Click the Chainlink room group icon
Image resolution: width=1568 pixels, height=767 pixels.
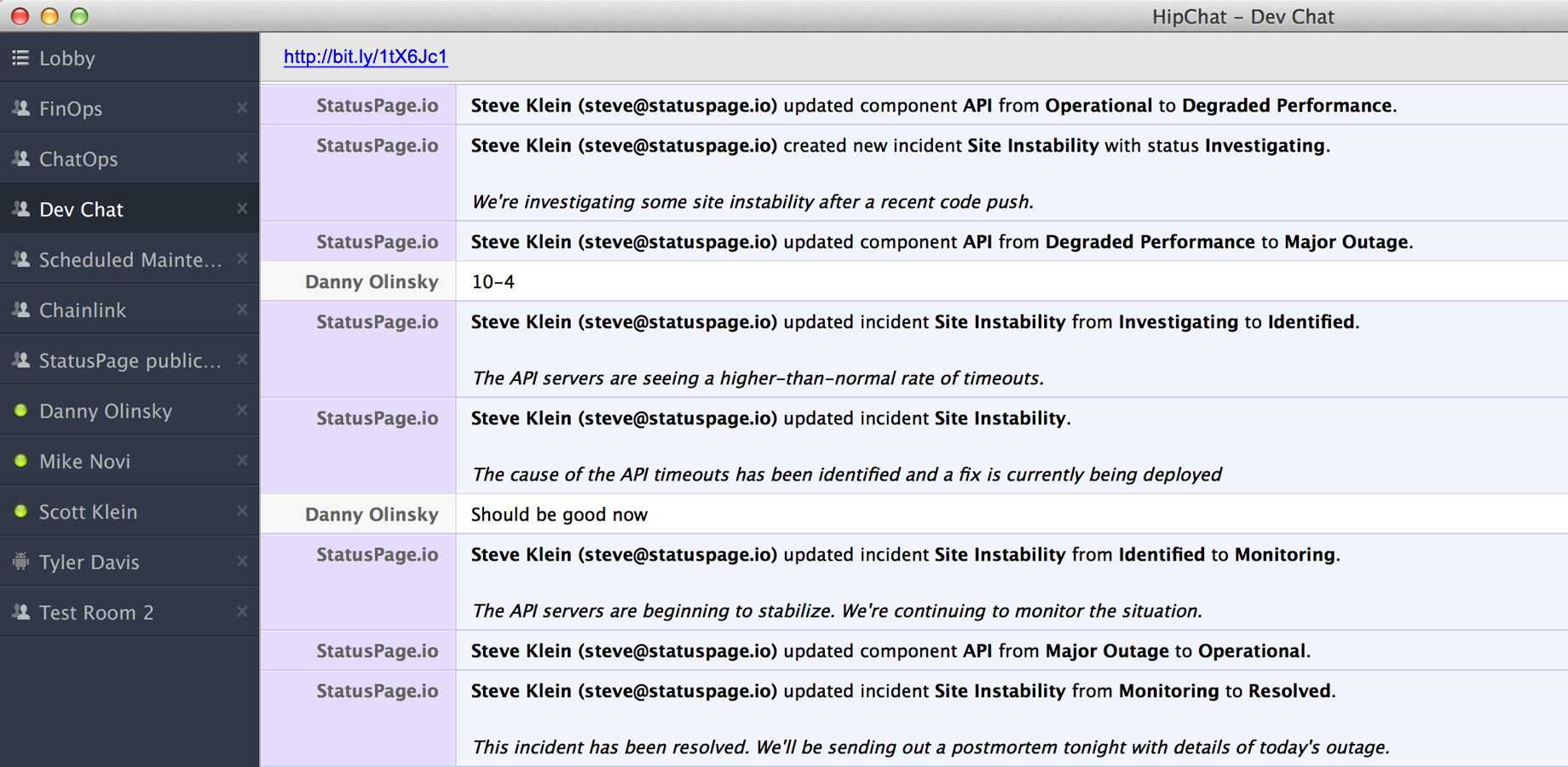20,309
